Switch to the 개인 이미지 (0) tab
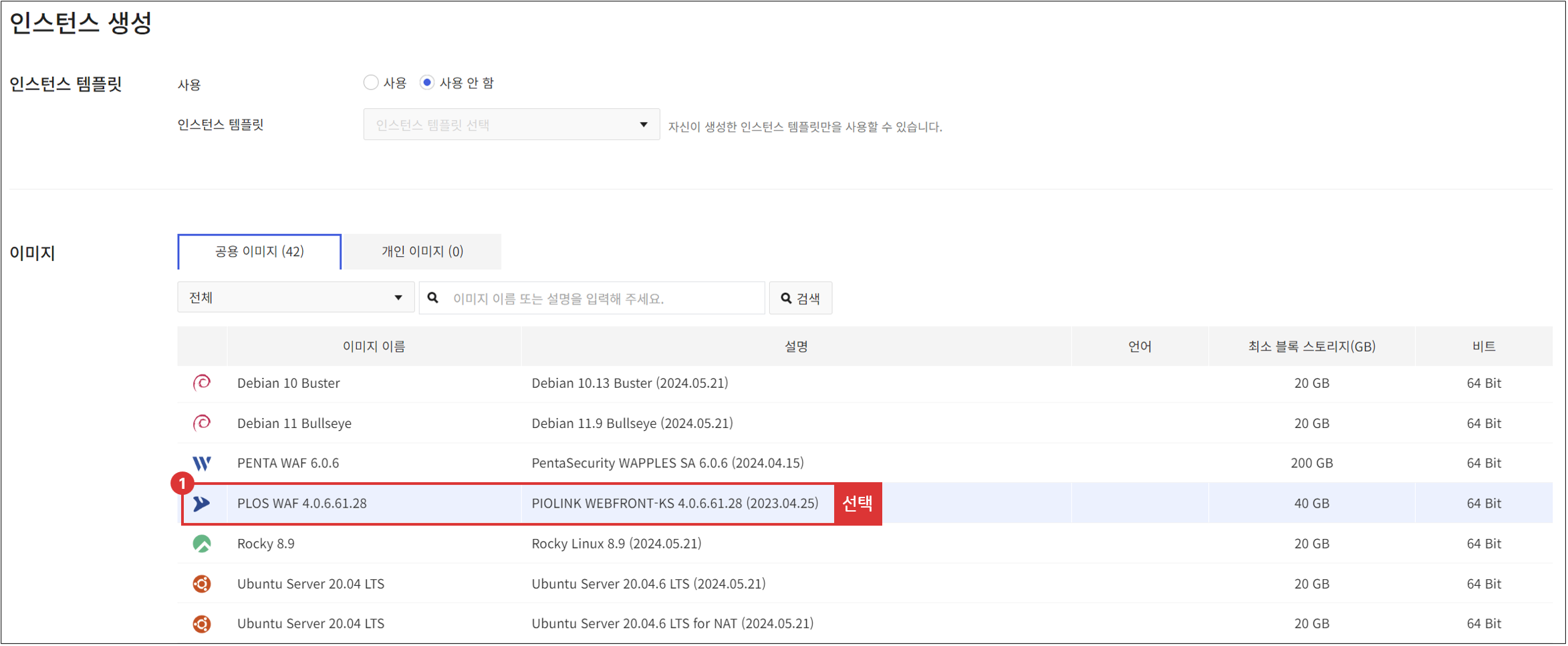 (x=421, y=251)
